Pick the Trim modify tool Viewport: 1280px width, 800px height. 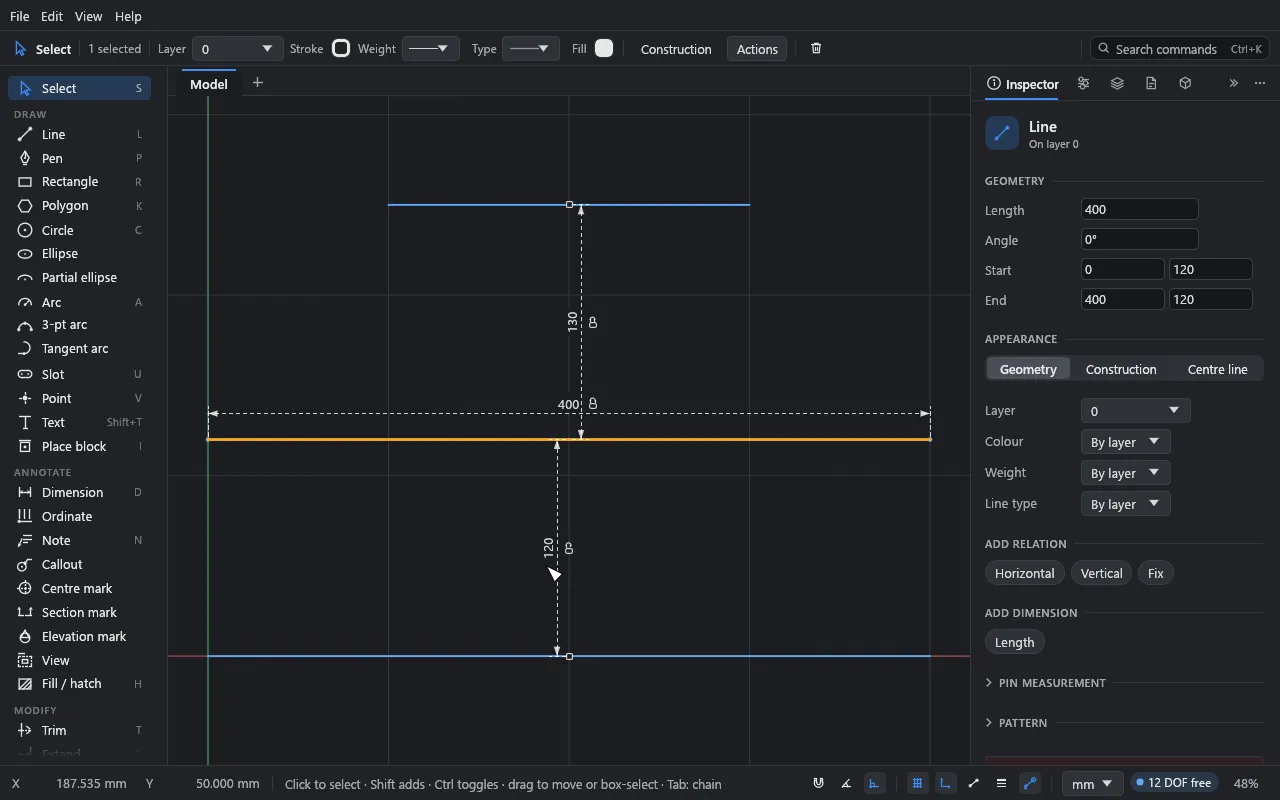[x=80, y=730]
